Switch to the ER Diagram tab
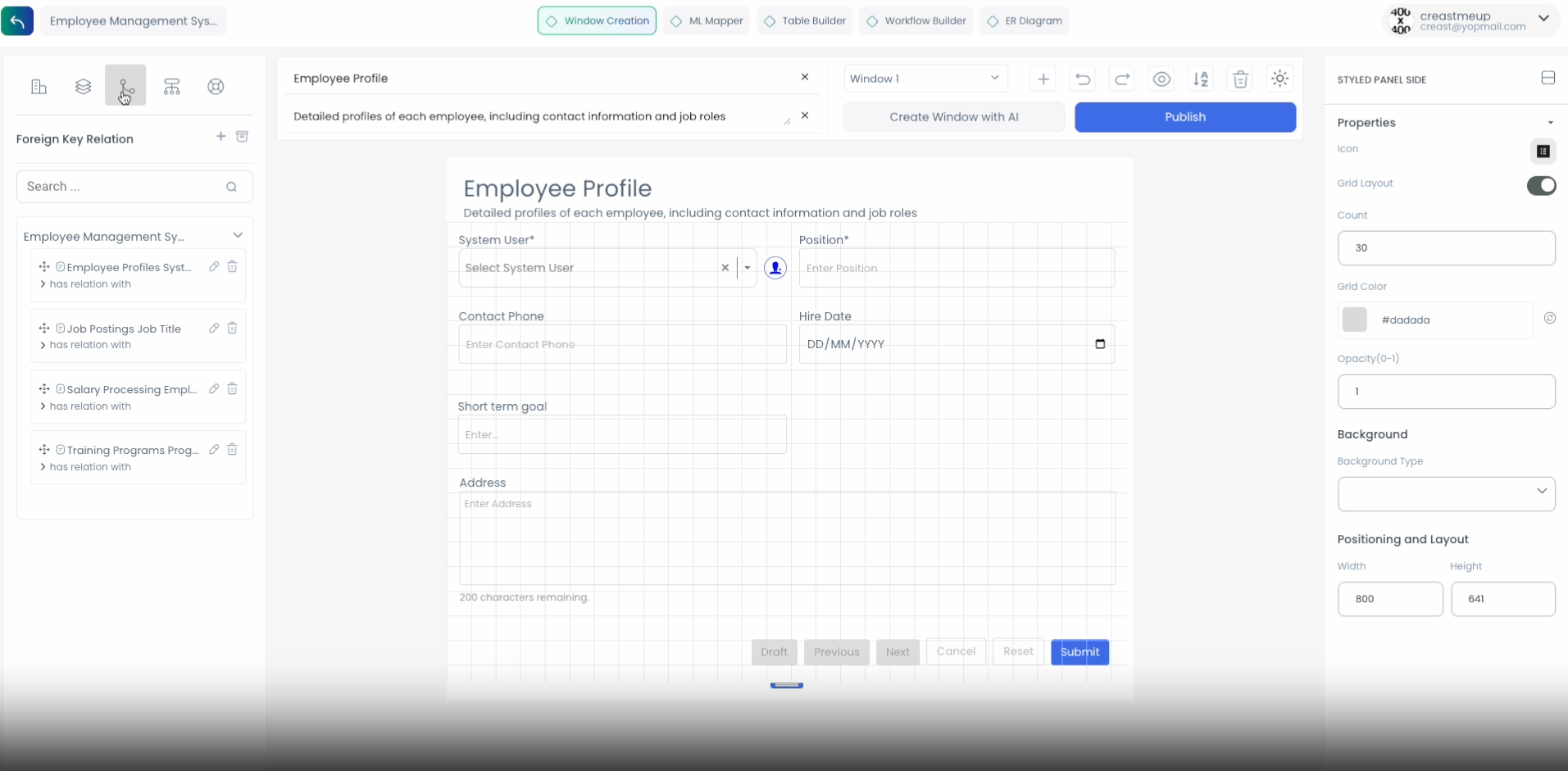 click(x=1025, y=21)
